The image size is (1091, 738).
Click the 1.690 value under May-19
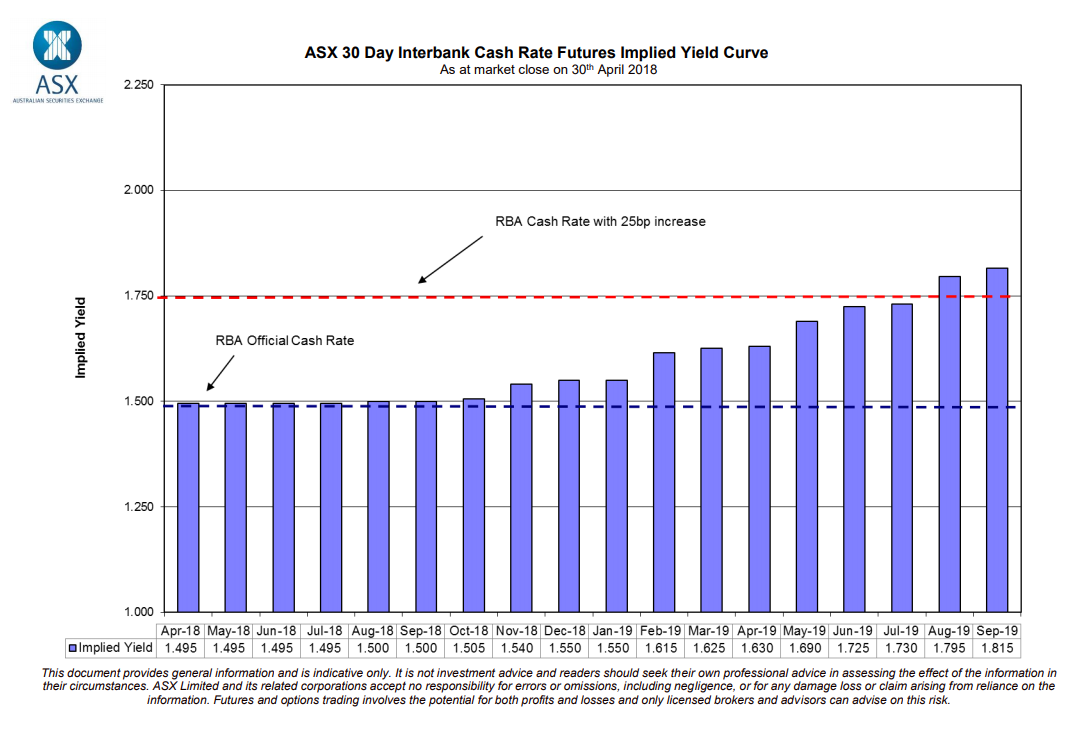(806, 648)
